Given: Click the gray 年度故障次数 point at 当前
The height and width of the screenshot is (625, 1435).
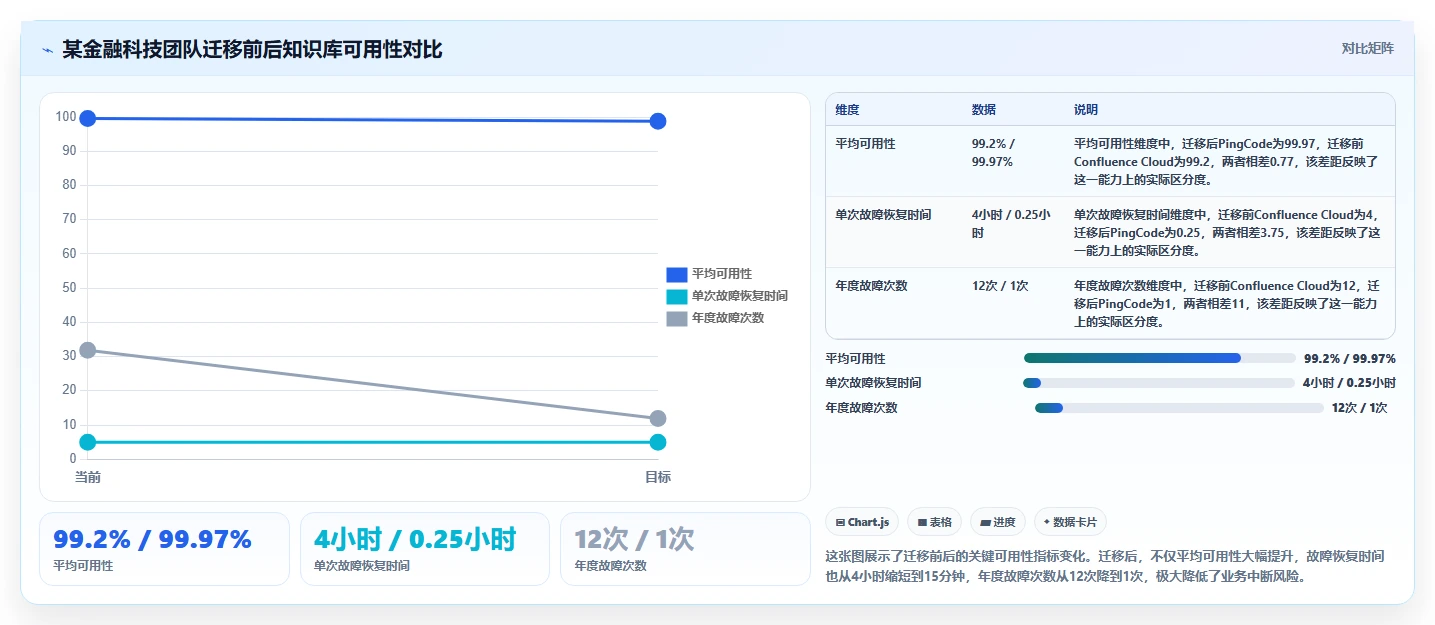Looking at the screenshot, I should pos(88,350).
